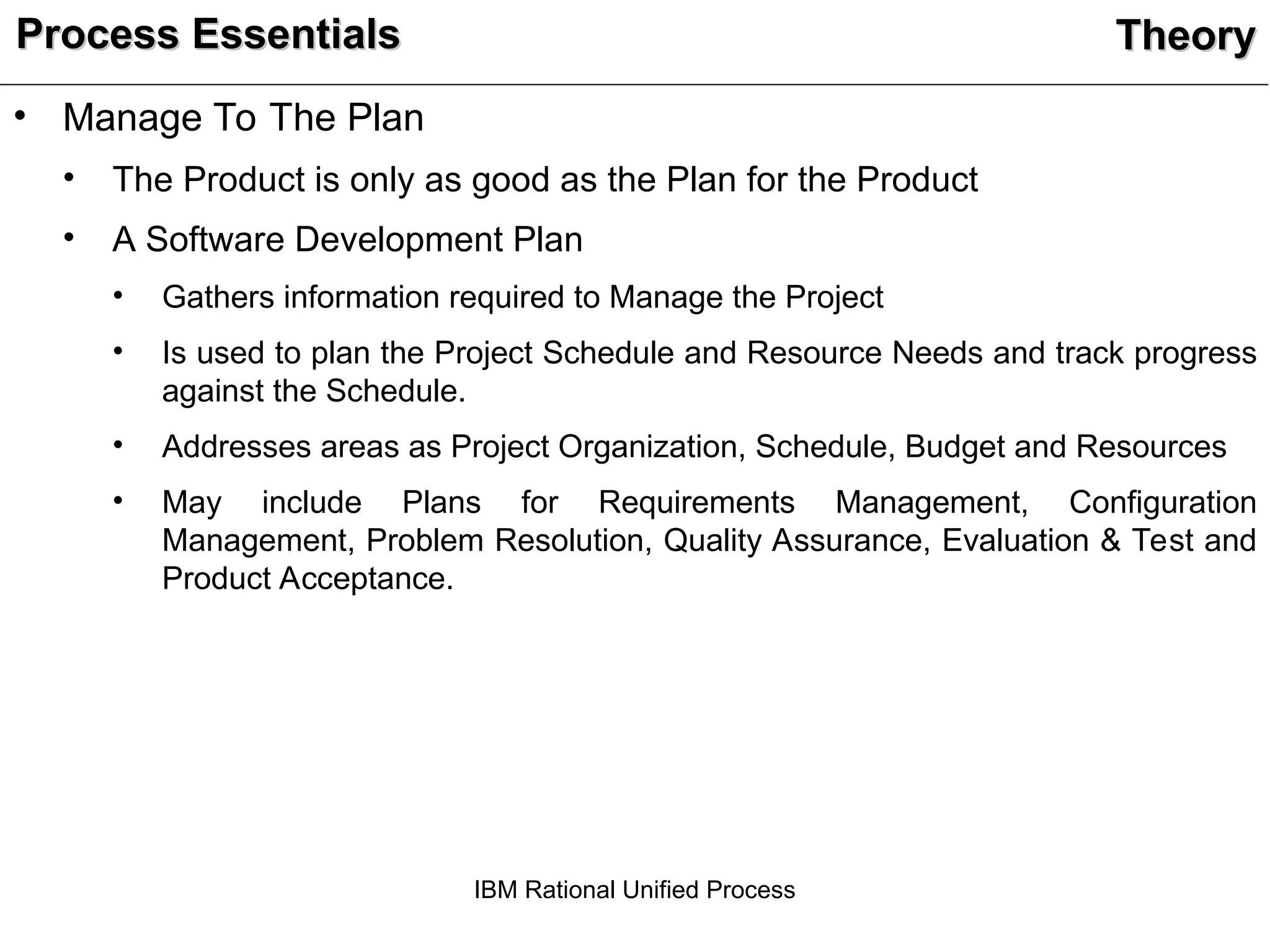Select "A Software Development Plan" text

click(347, 239)
